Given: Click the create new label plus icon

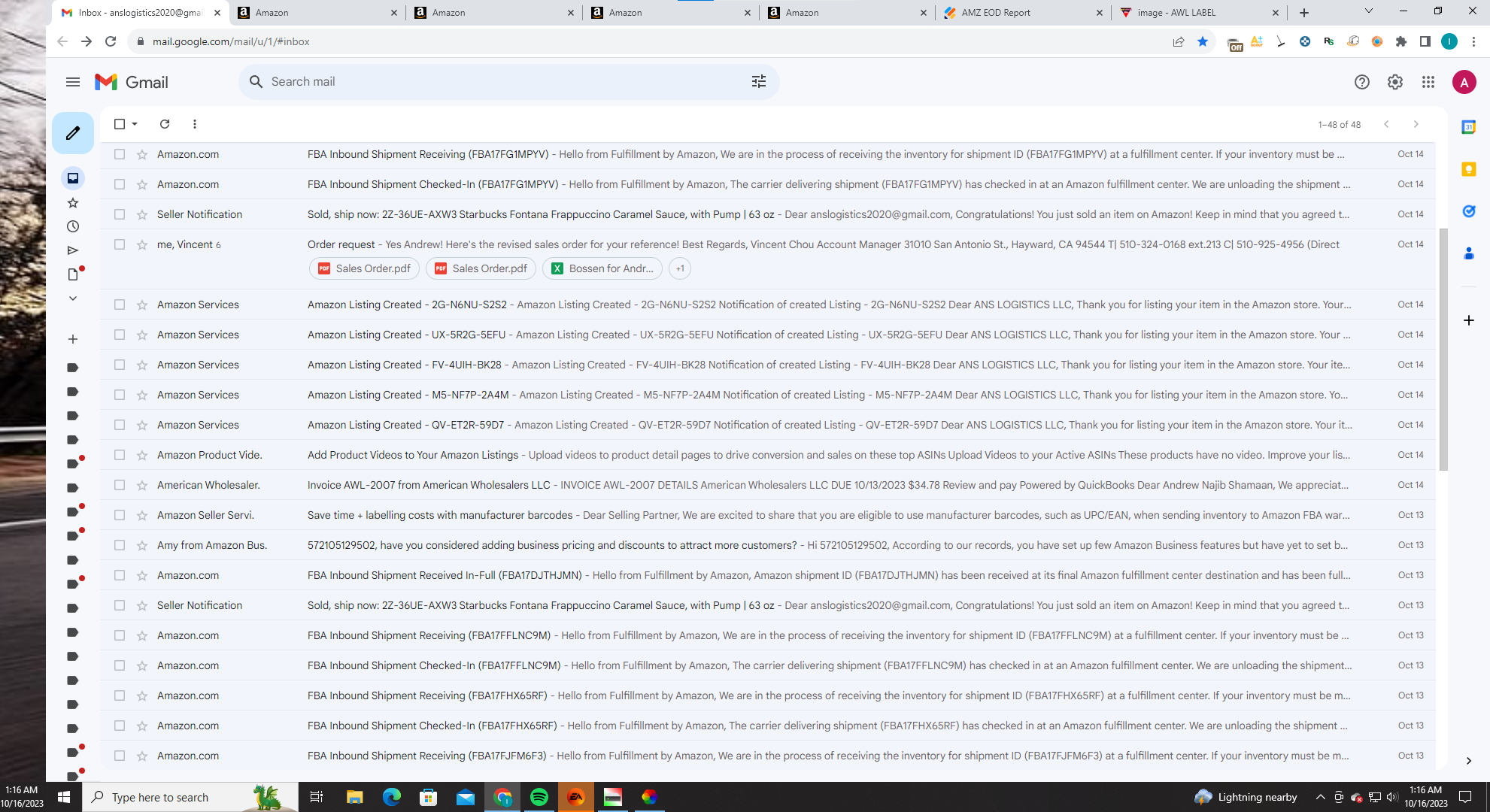Looking at the screenshot, I should tap(73, 339).
